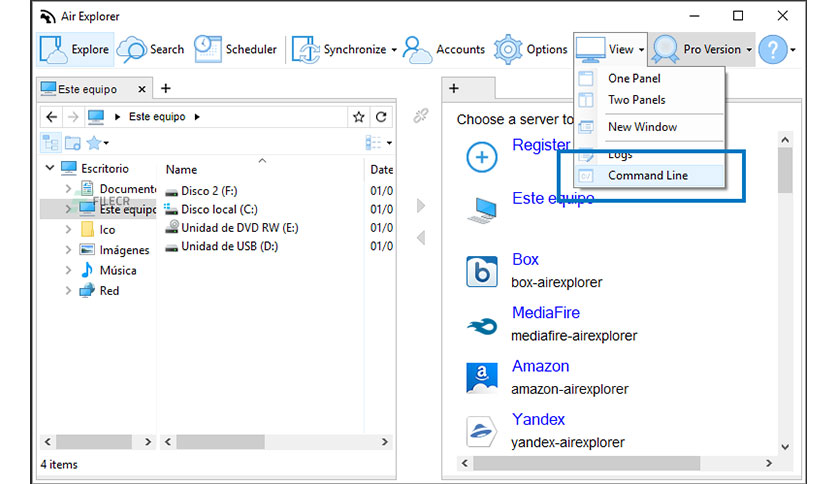Click the link panels chain icon
Image resolution: width=836 pixels, height=484 pixels.
coord(421,115)
